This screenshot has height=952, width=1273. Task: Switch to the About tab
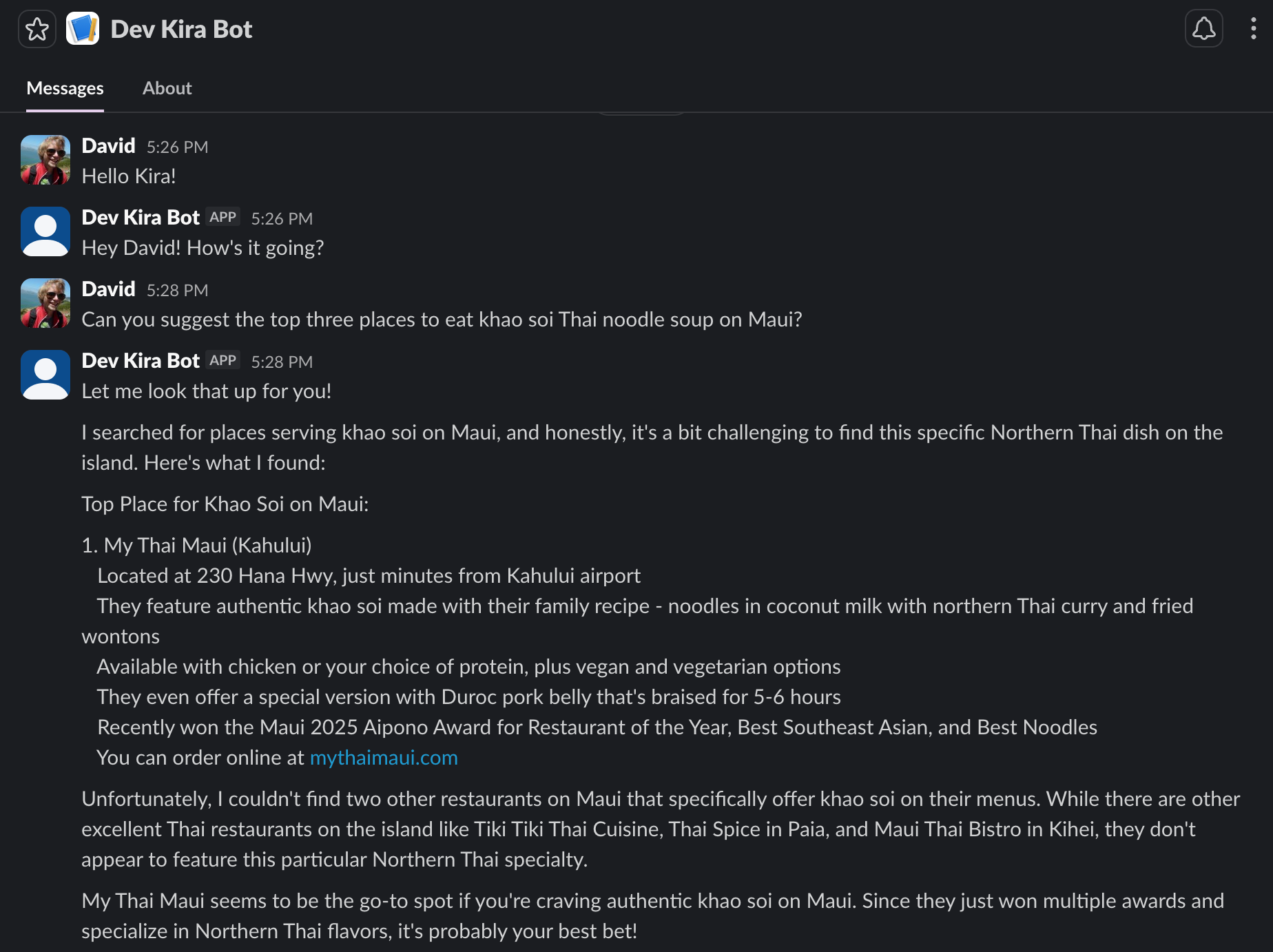167,88
